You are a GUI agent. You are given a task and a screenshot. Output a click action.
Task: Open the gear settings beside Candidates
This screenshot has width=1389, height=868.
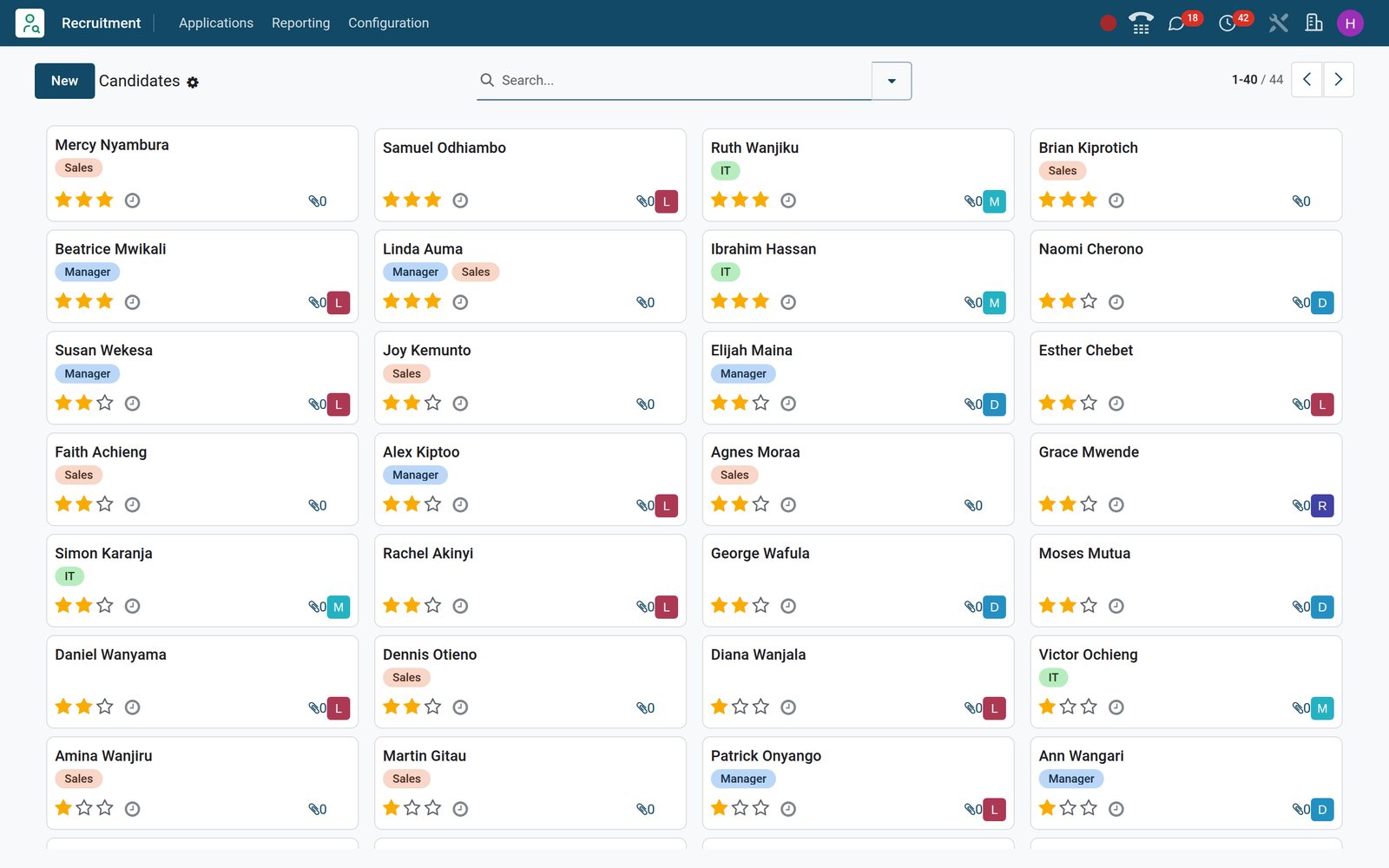coord(193,82)
